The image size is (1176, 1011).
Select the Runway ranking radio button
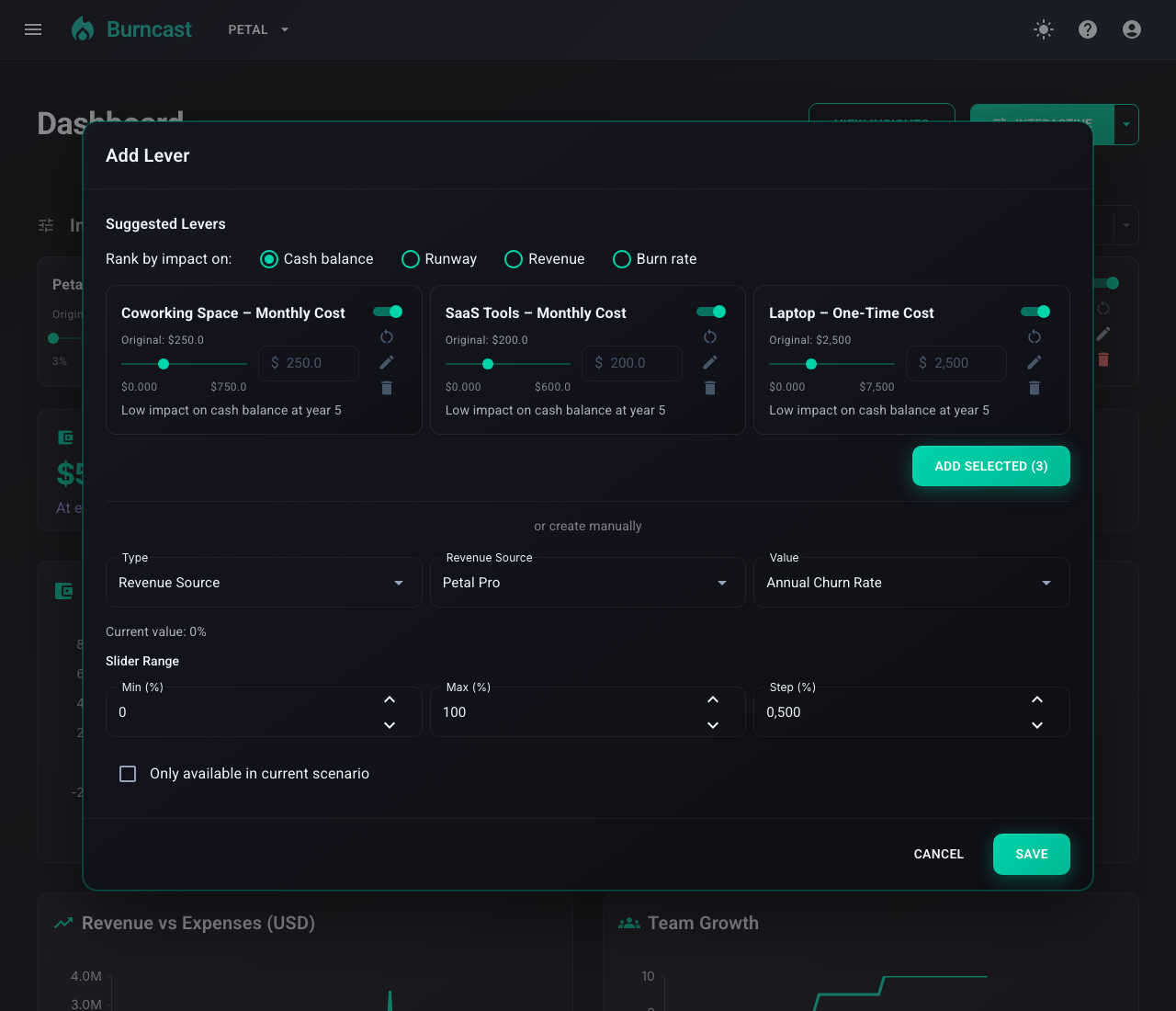pos(411,259)
